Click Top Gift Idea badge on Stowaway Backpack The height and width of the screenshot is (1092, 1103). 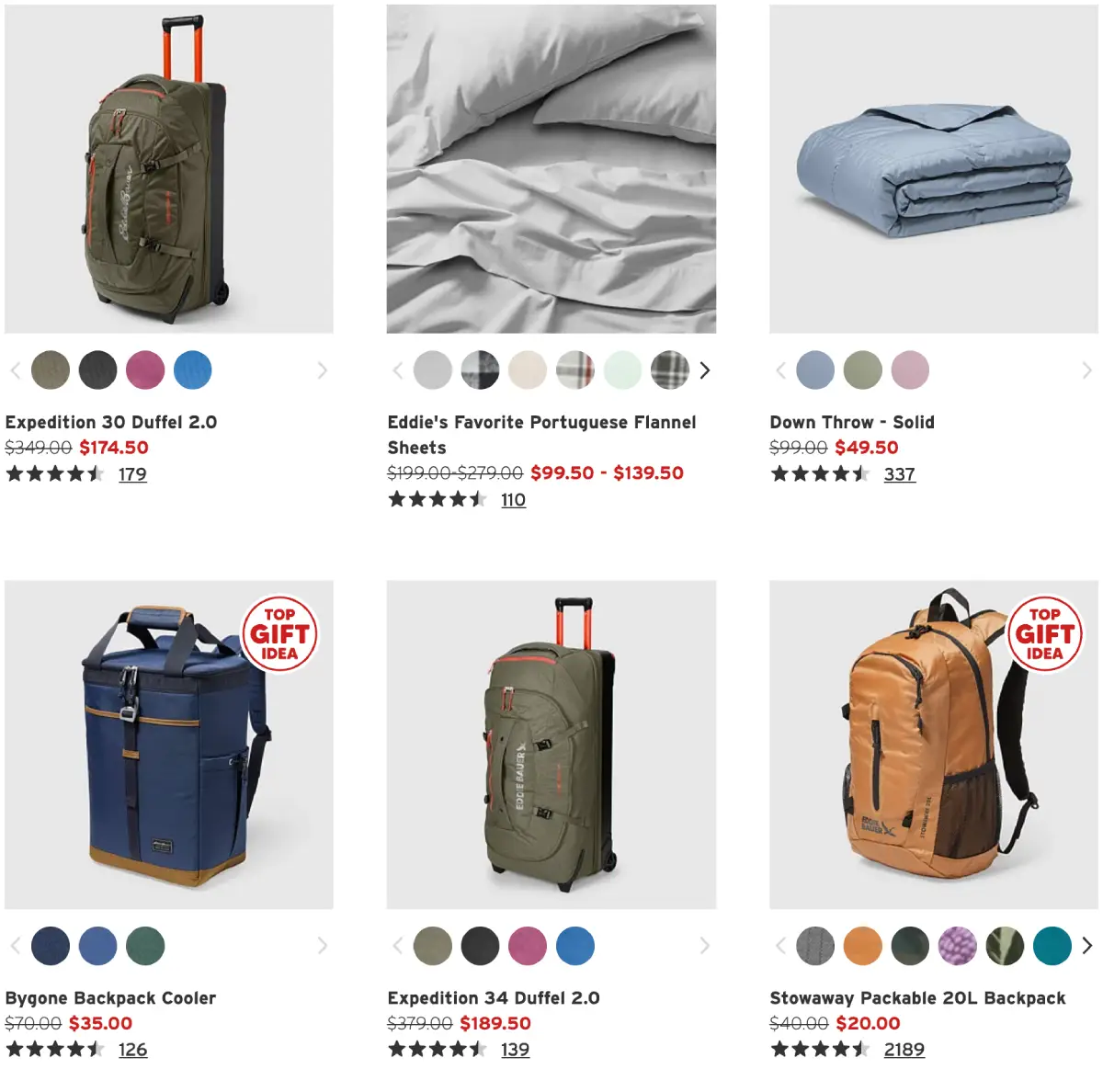coord(1044,633)
